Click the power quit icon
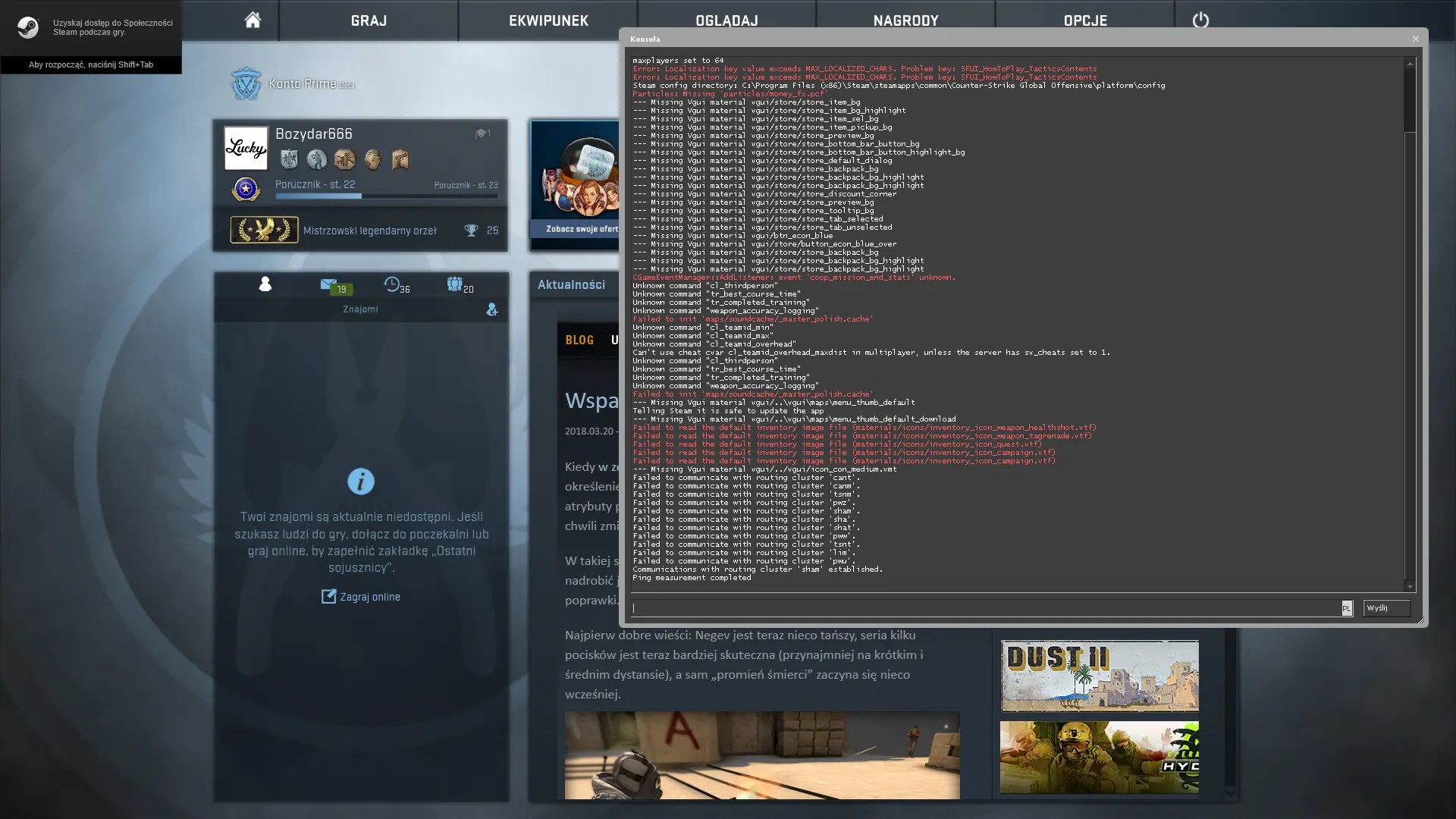This screenshot has height=819, width=1456. tap(1200, 20)
